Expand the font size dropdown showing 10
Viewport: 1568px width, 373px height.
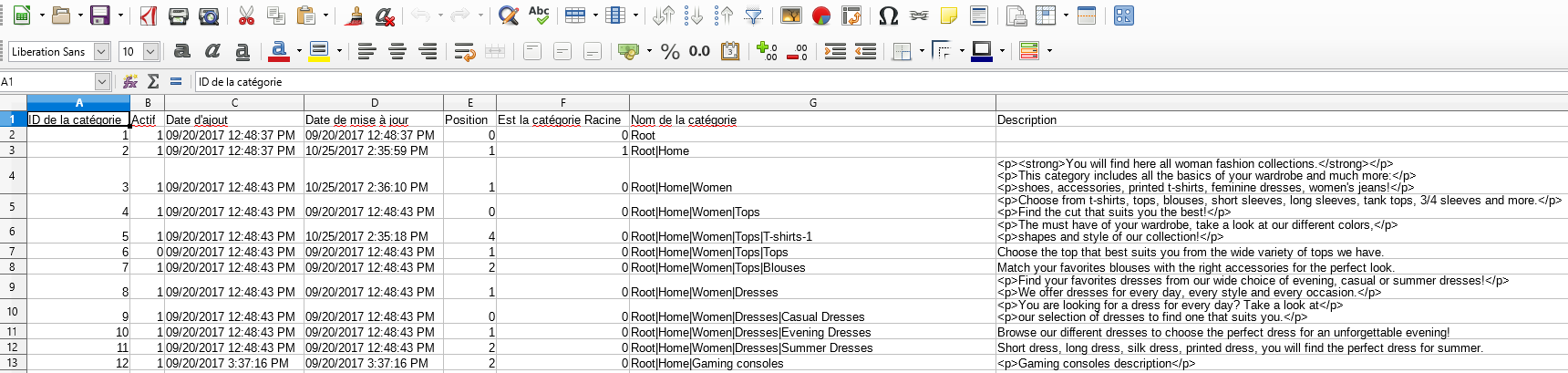click(151, 52)
